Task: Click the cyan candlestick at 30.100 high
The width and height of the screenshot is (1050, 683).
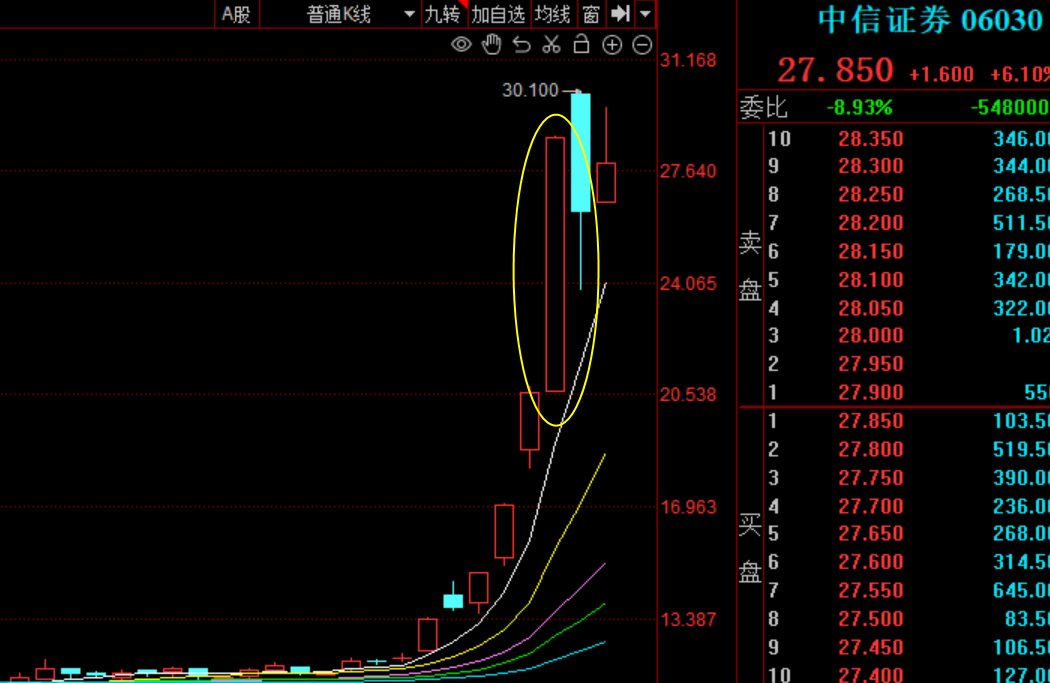Action: [580, 152]
